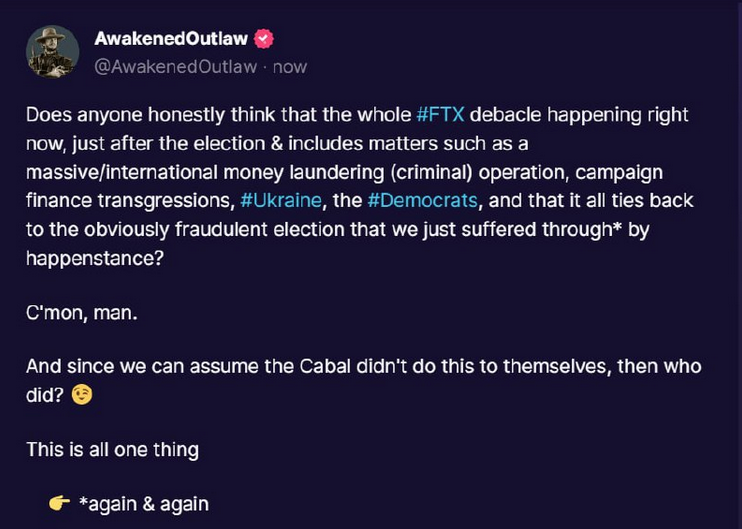Click the "*again & again" footnote text

click(143, 504)
